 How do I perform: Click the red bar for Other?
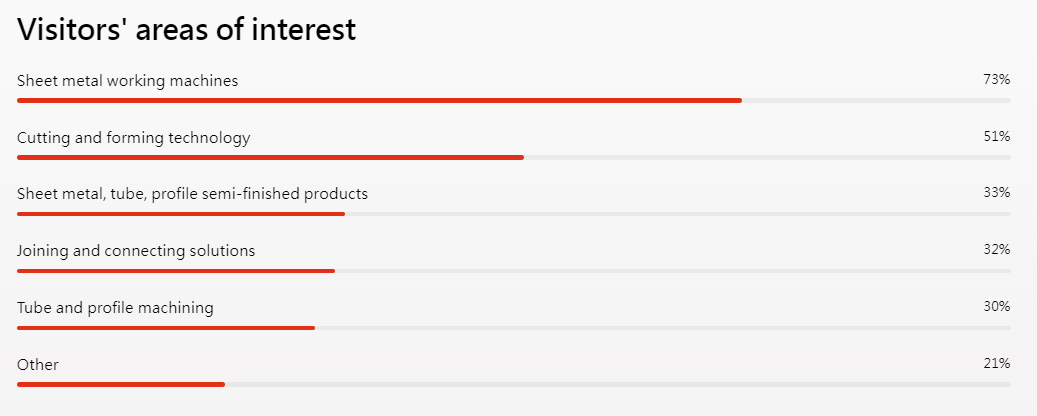[x=121, y=384]
